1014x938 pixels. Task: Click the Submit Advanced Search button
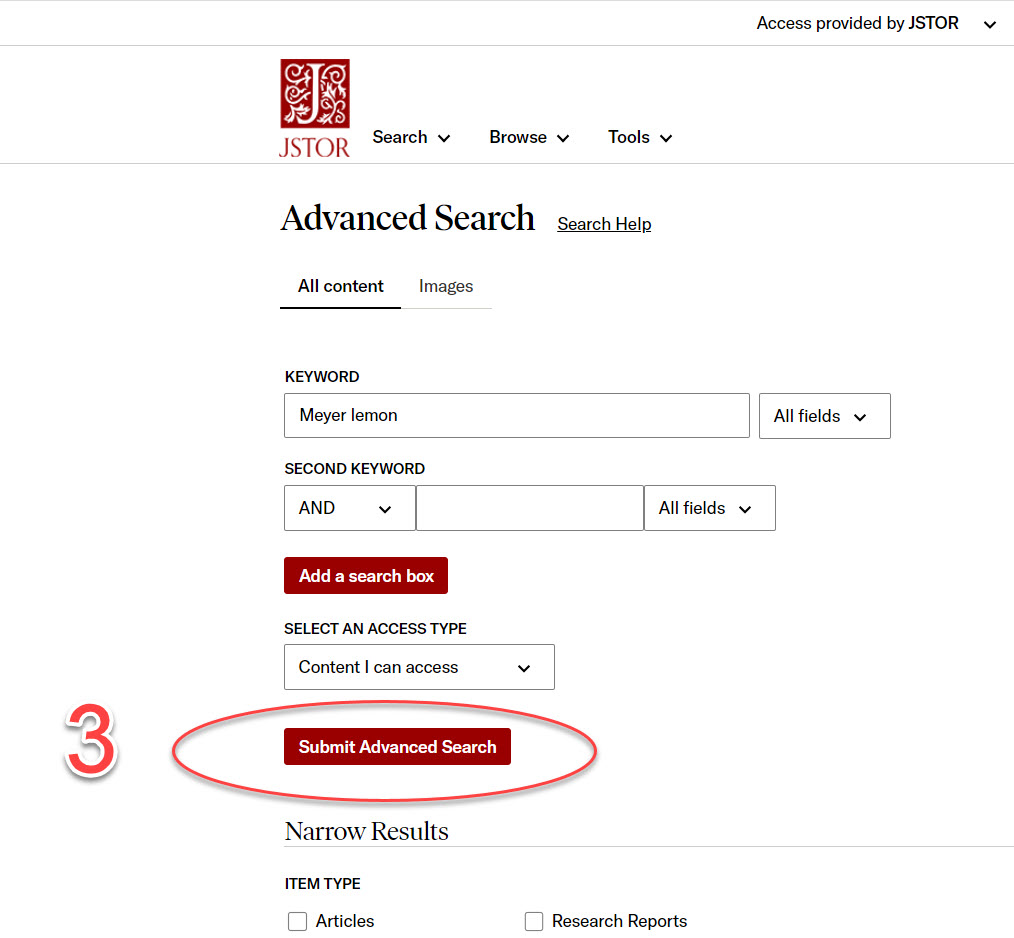point(397,747)
